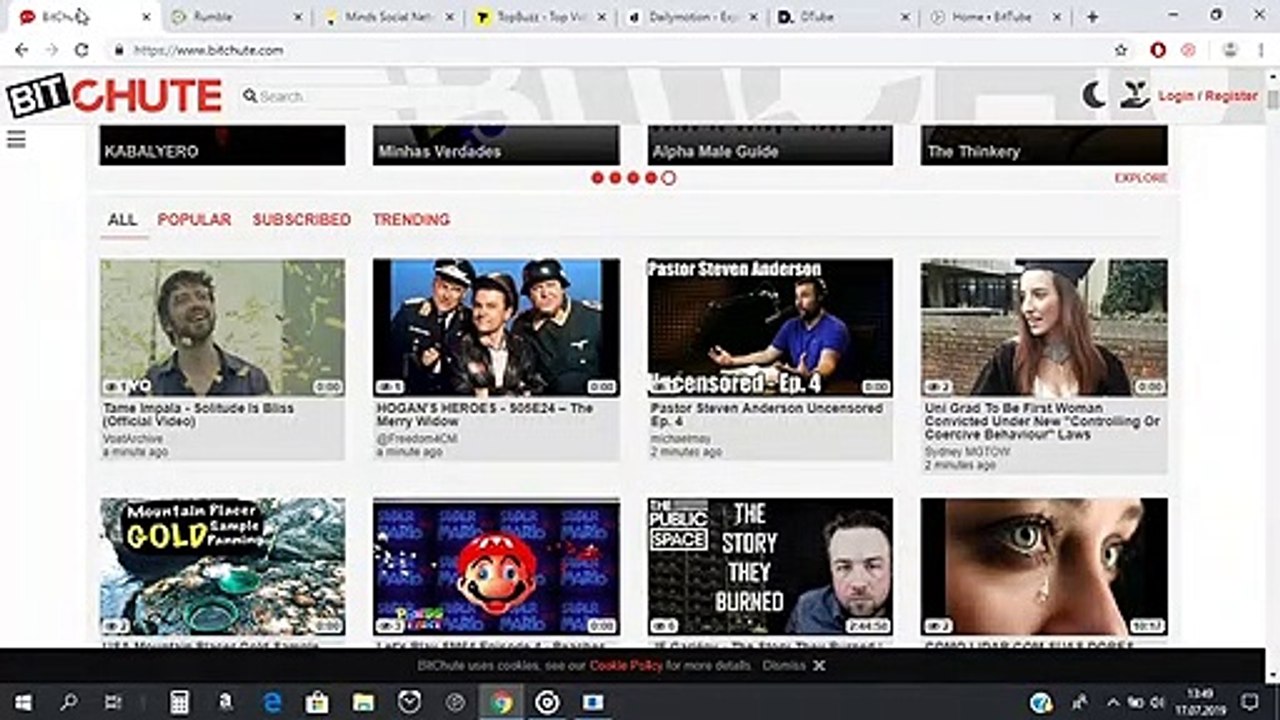This screenshot has height=720, width=1280.
Task: Click the browser back arrow
Action: point(22,50)
